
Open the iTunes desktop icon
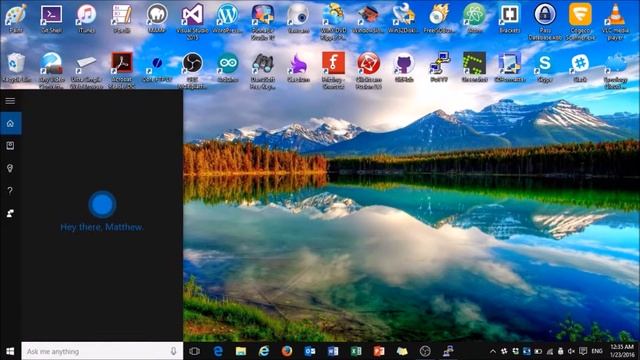tap(86, 18)
